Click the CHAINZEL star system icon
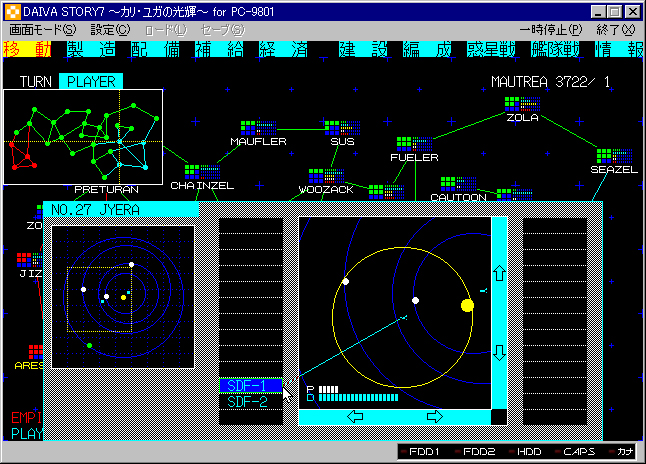 [x=193, y=171]
